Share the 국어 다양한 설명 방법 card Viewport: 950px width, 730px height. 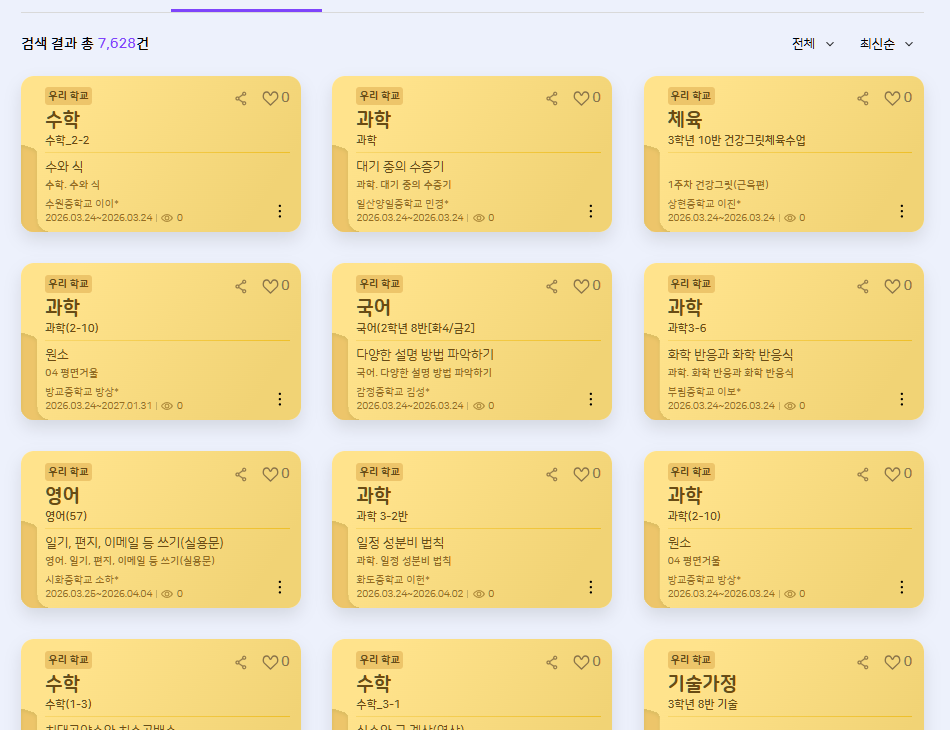(551, 286)
